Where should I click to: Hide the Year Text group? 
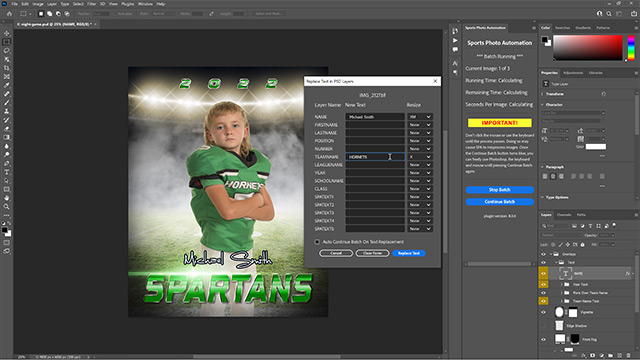point(543,284)
